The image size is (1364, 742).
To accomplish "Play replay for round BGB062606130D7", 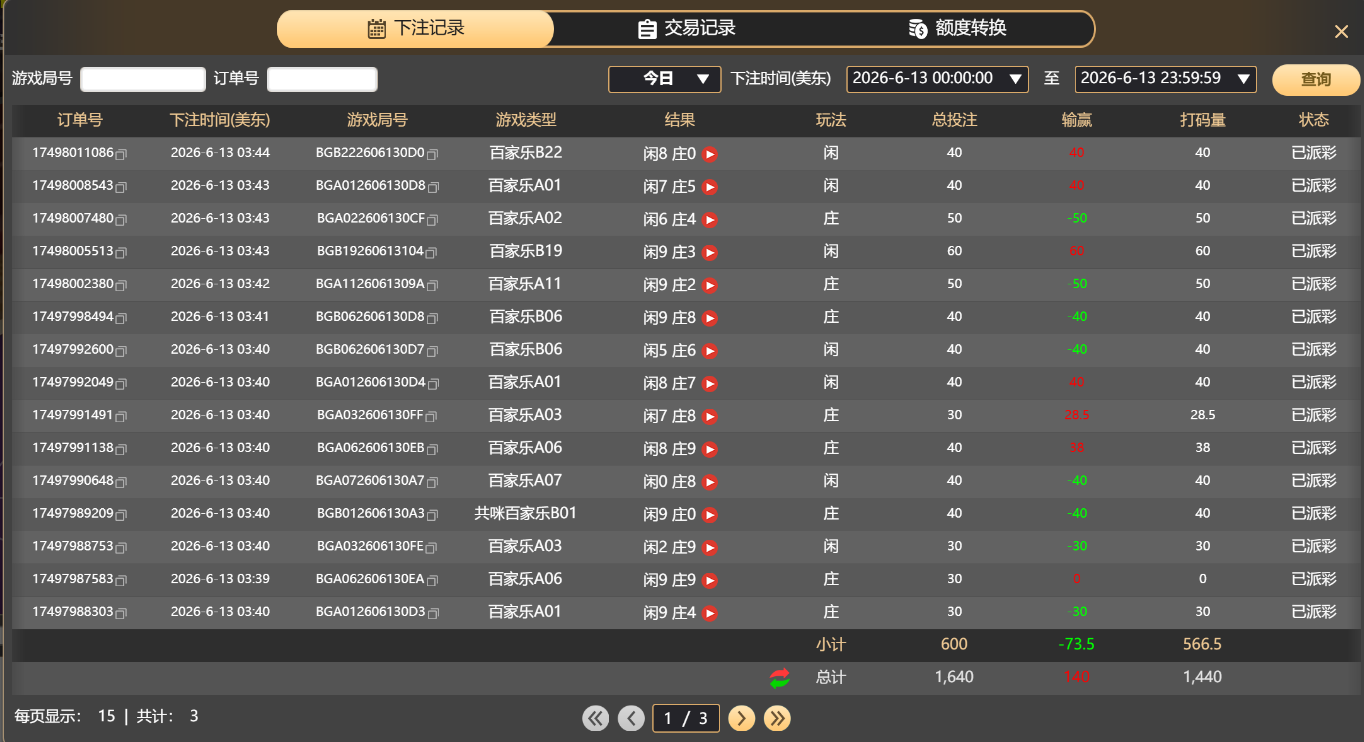I will pos(710,351).
